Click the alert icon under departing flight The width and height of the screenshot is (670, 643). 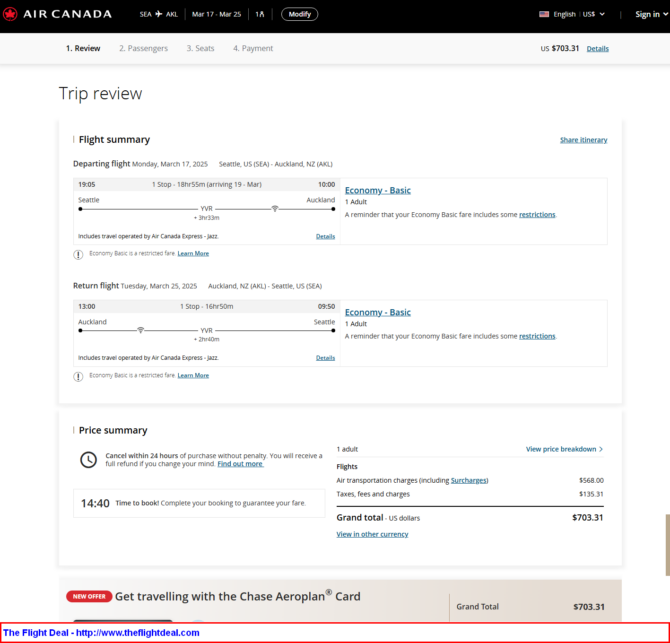click(x=78, y=255)
